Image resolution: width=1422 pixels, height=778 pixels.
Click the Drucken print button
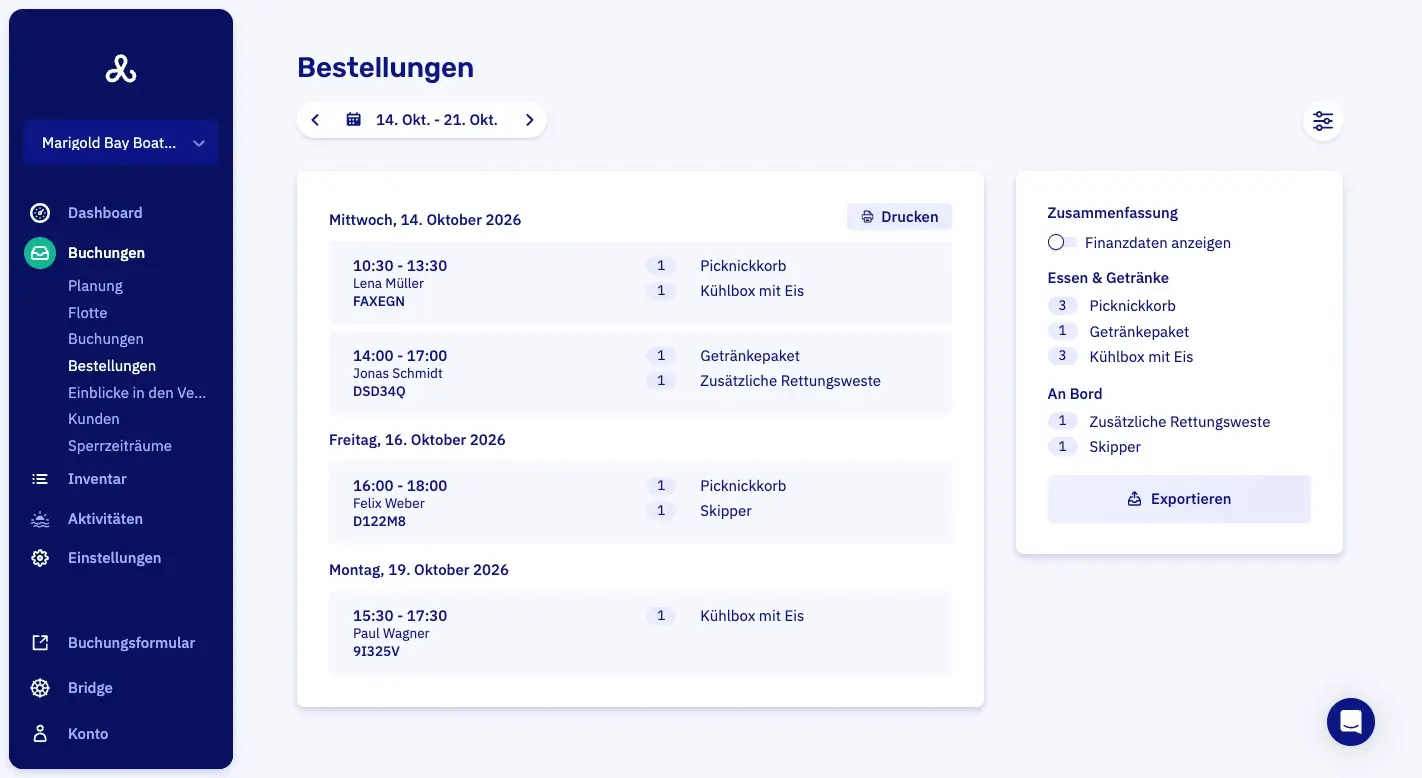tap(899, 217)
